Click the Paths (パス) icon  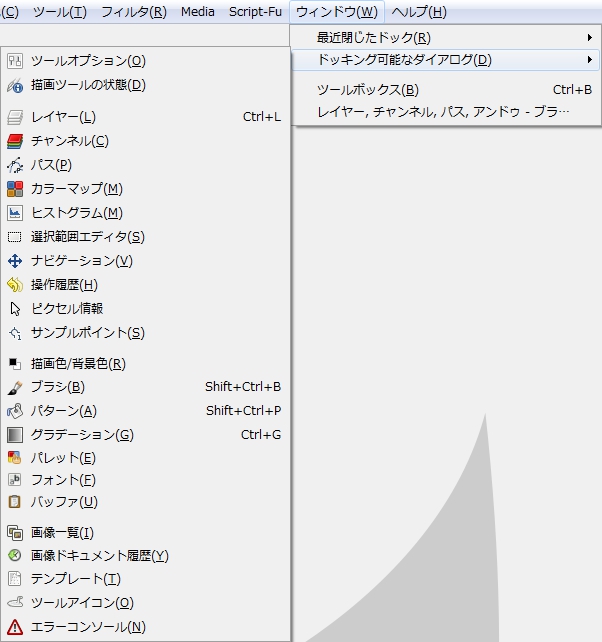(x=15, y=165)
